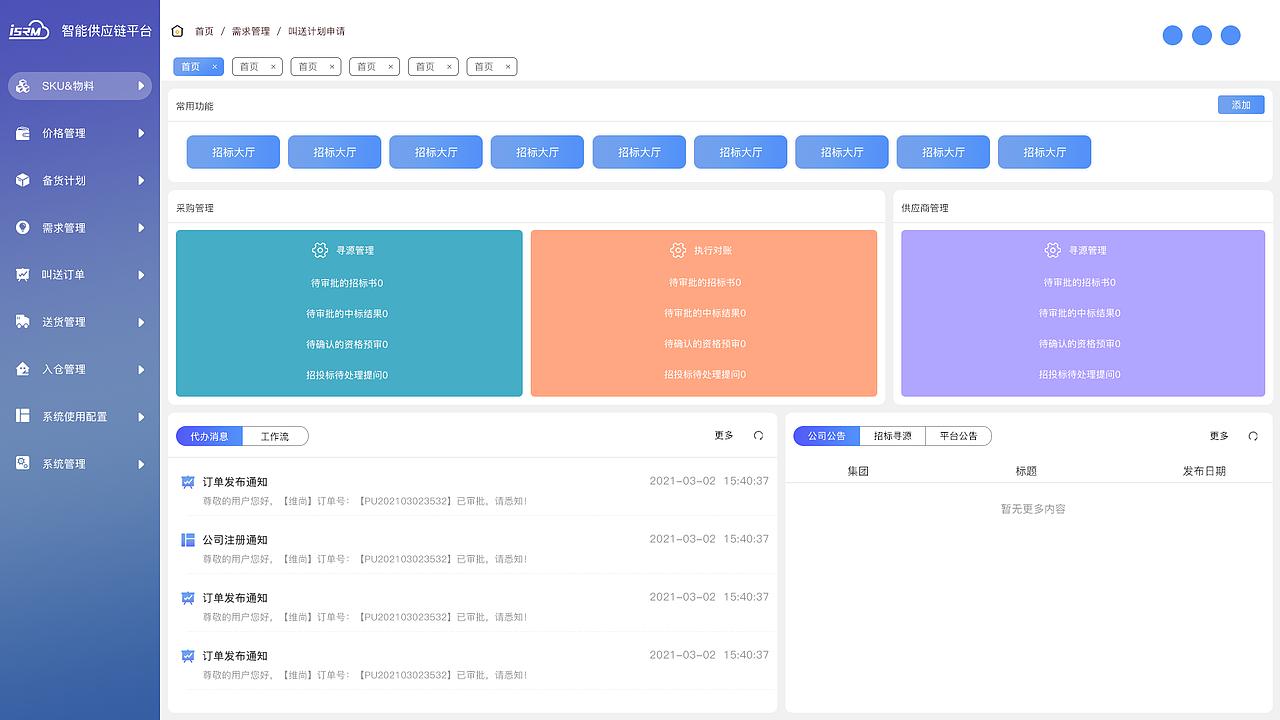
Task: Switch to 招标寻源 tab
Action: pyautogui.click(x=892, y=436)
